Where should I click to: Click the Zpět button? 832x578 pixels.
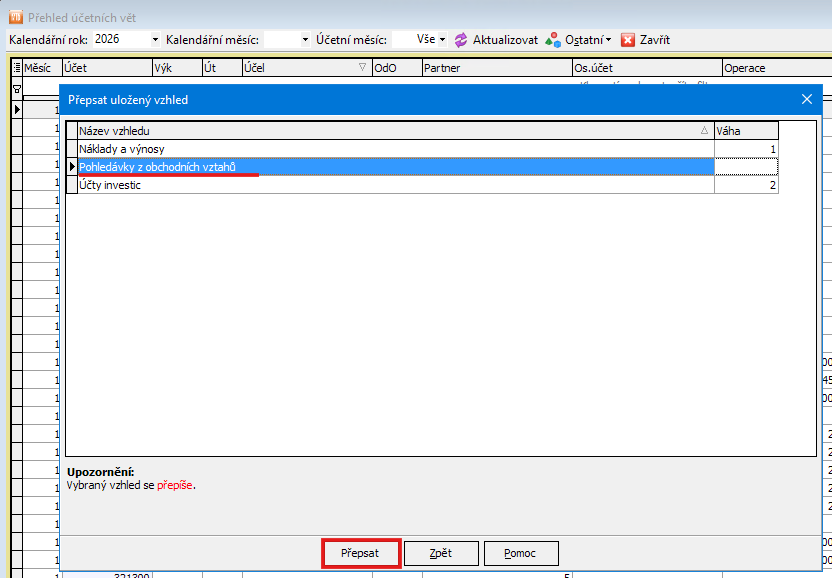[440, 553]
